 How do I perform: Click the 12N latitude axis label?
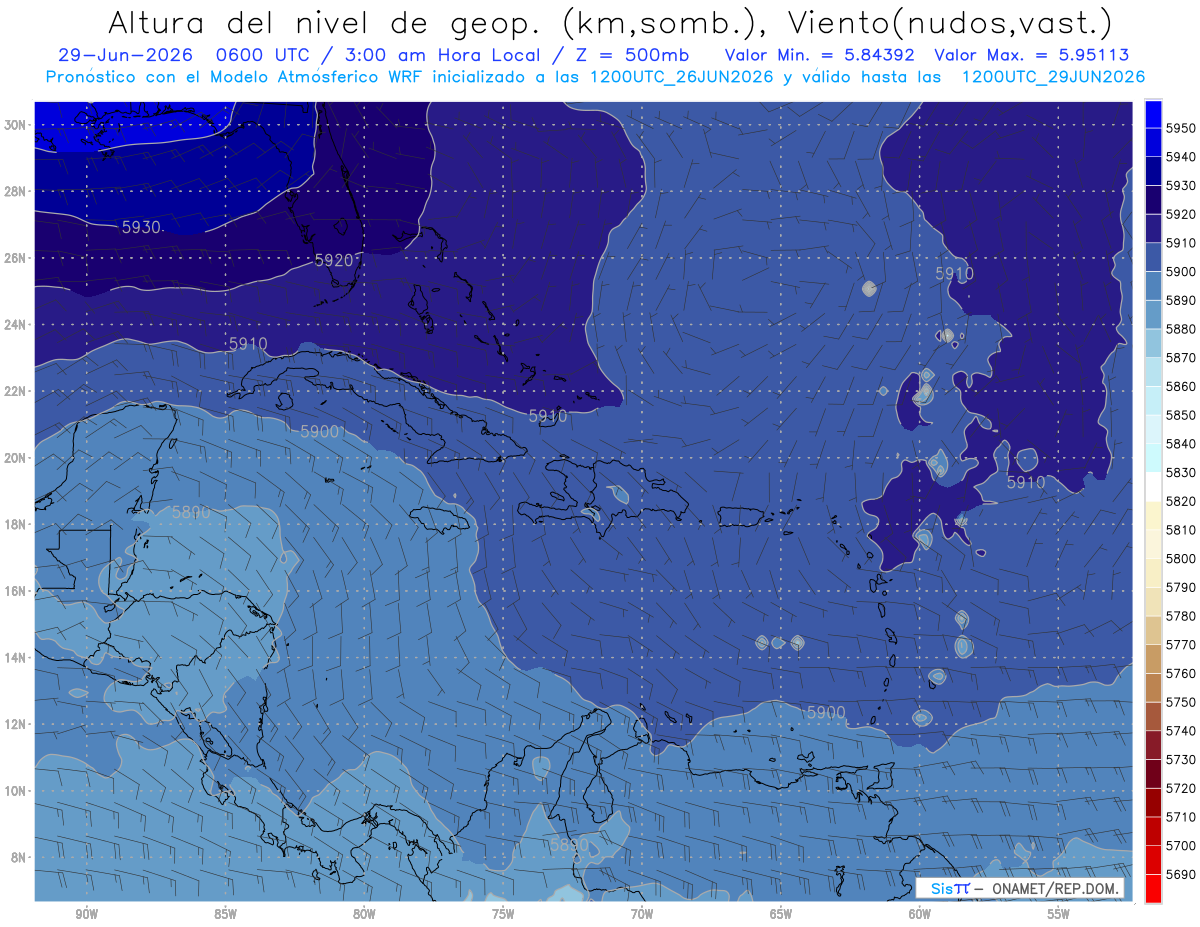tap(16, 724)
